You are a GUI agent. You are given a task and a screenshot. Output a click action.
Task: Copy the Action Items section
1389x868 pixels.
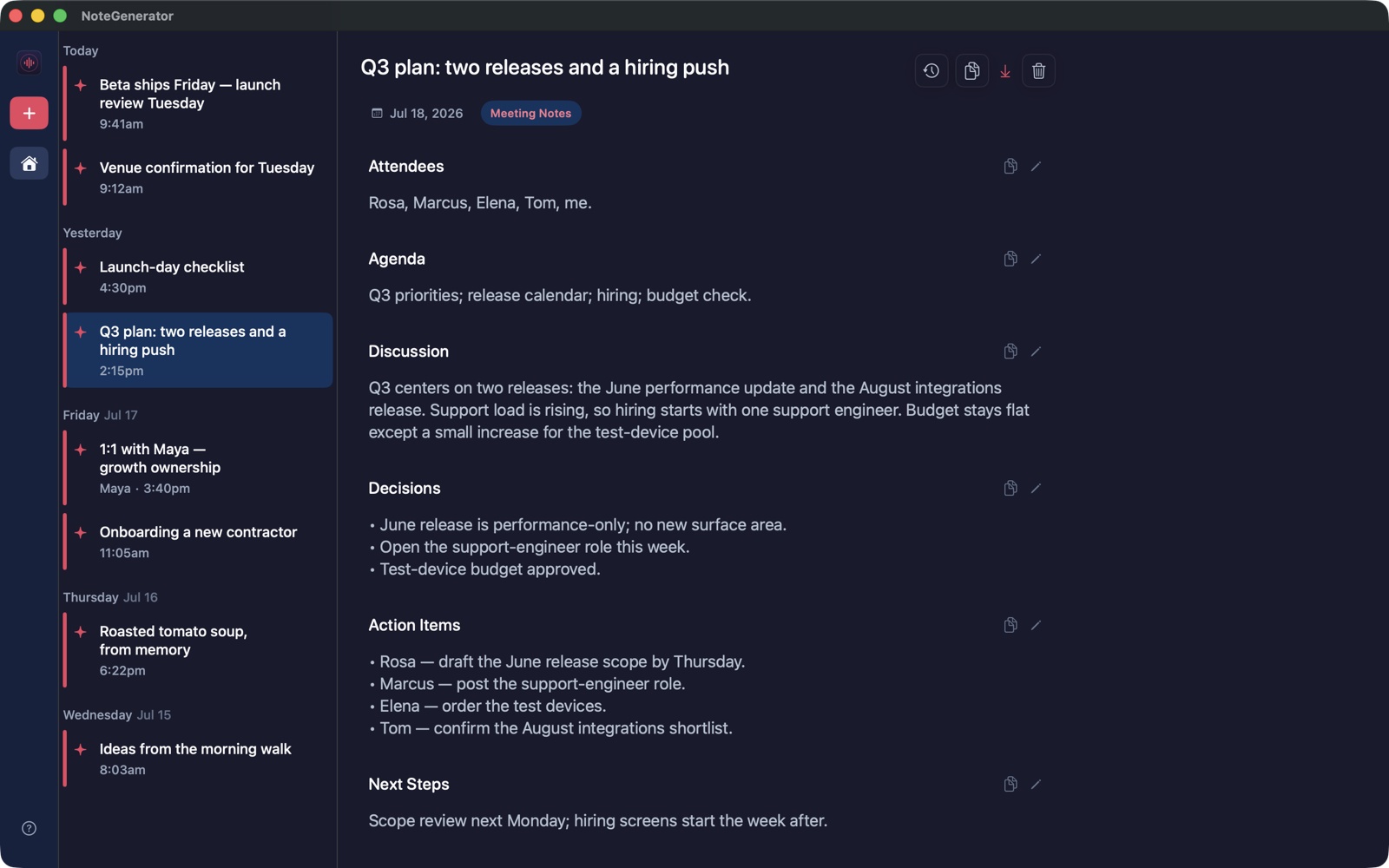[x=1010, y=625]
